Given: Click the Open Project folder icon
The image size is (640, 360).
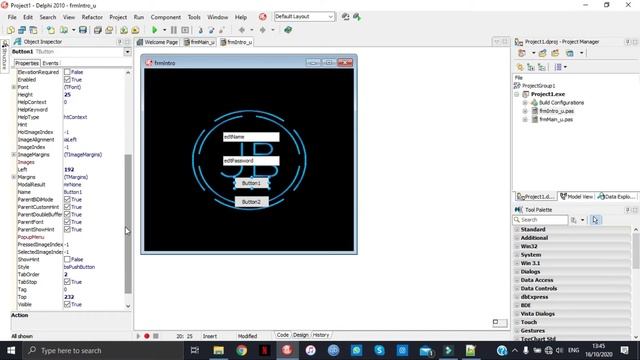Looking at the screenshot, I should pyautogui.click(x=109, y=30).
